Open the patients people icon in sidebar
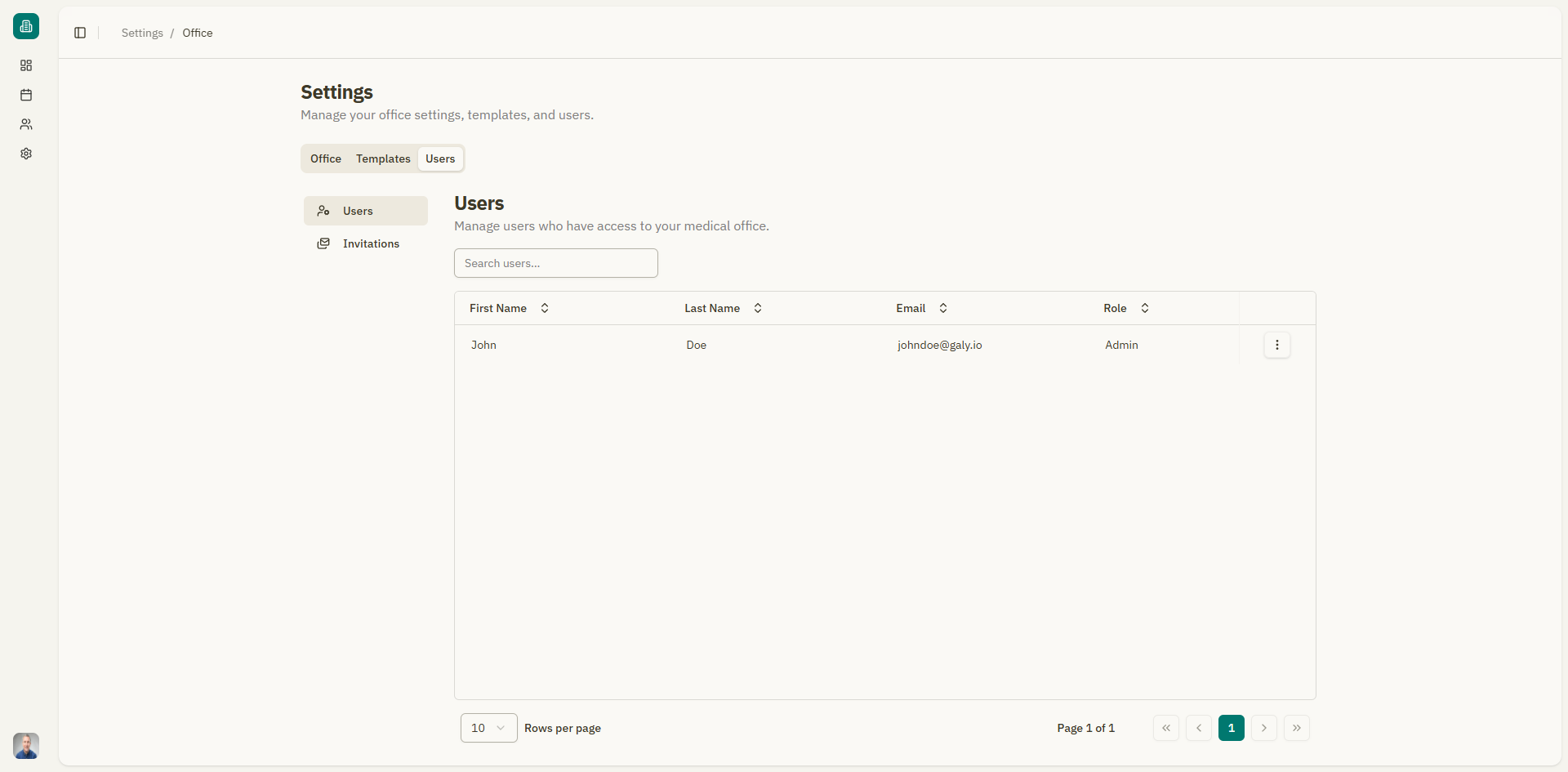 pos(26,124)
